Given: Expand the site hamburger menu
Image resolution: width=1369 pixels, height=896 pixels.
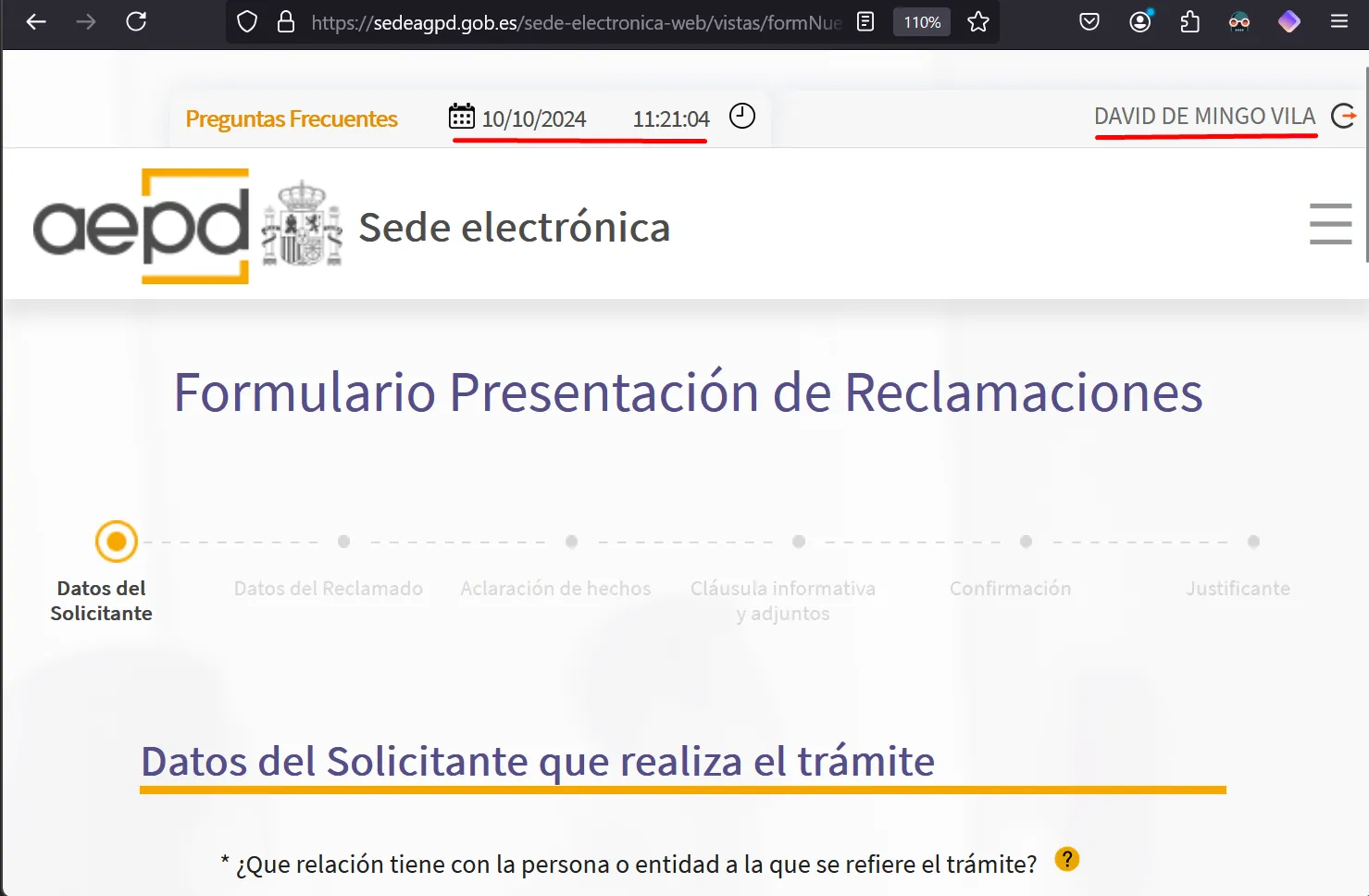Looking at the screenshot, I should click(x=1330, y=224).
